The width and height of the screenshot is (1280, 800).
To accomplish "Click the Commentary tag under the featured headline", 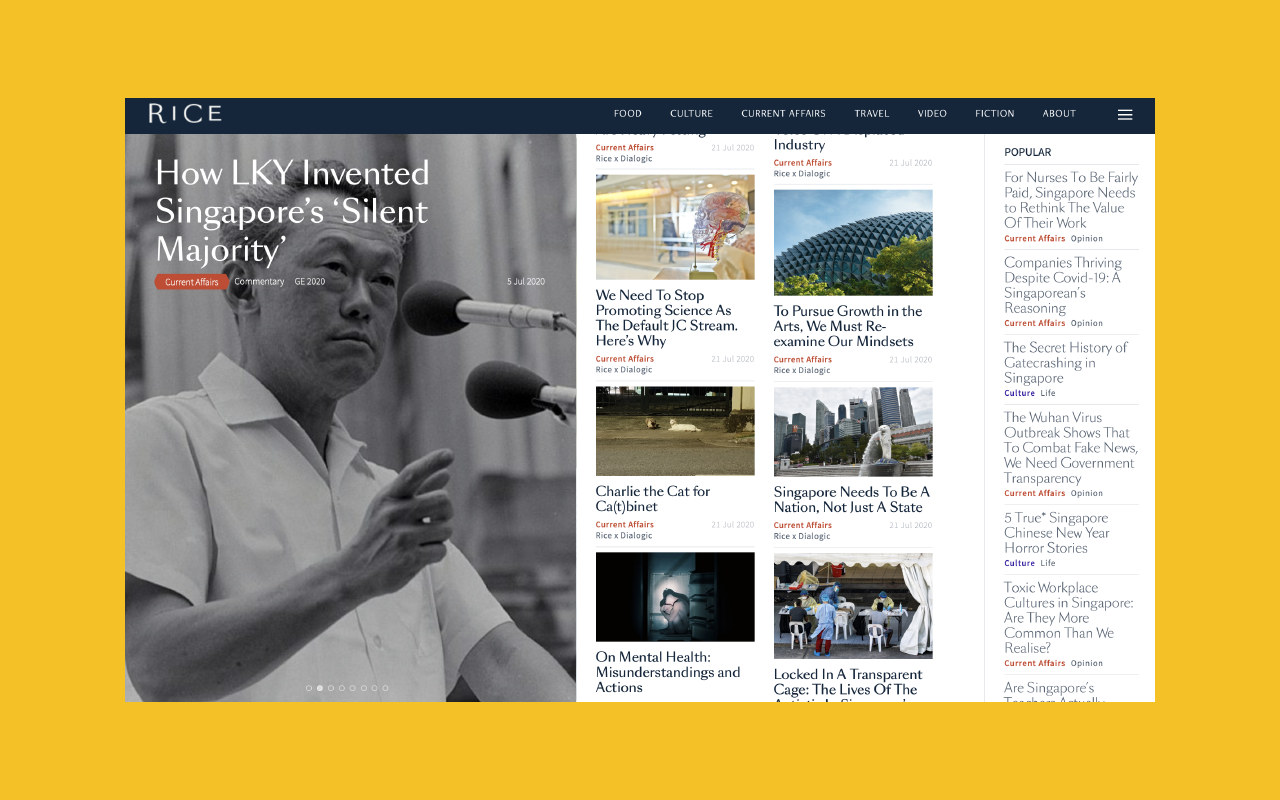I will [259, 282].
